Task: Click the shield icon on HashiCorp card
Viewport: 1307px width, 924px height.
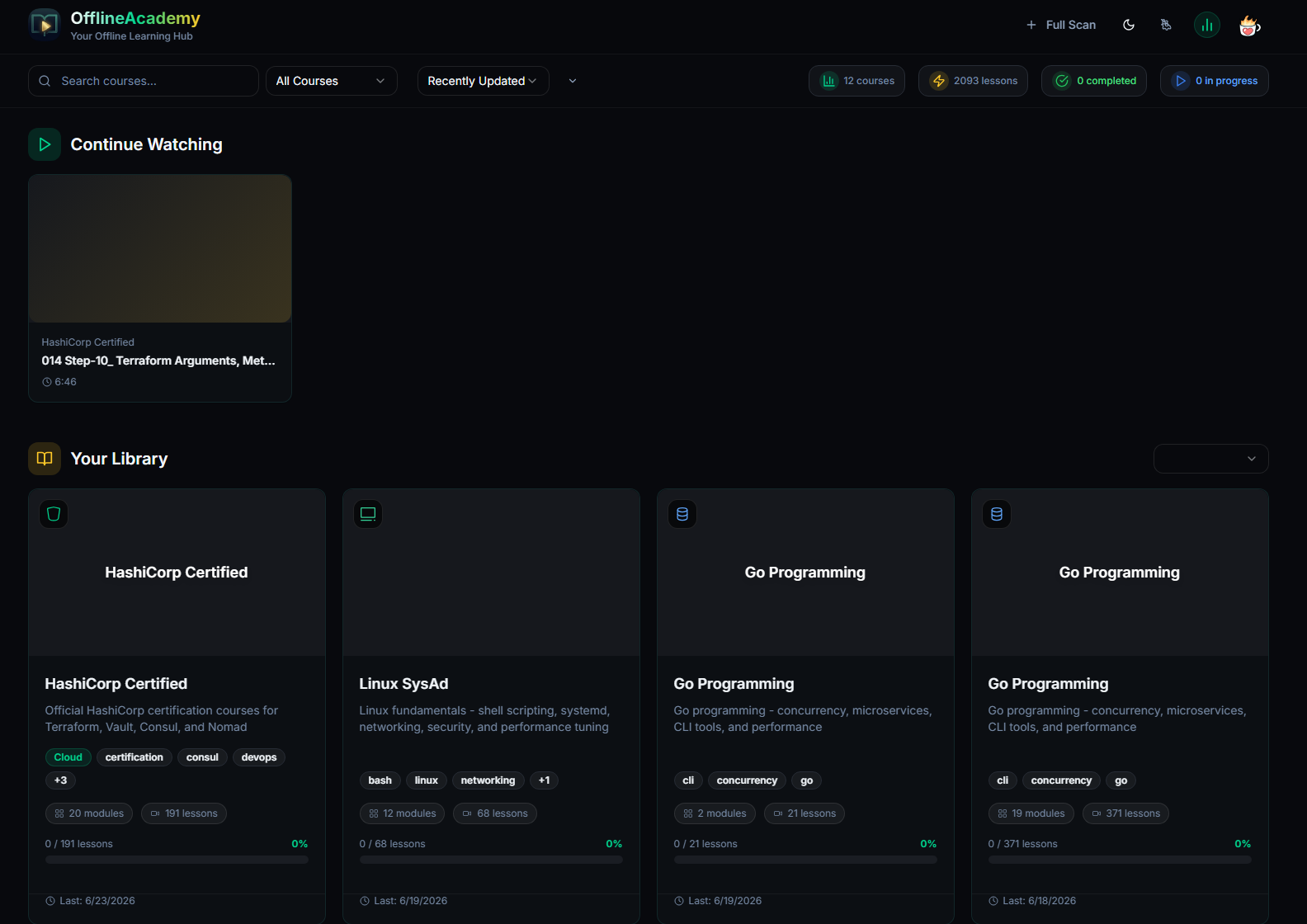Action: point(54,514)
